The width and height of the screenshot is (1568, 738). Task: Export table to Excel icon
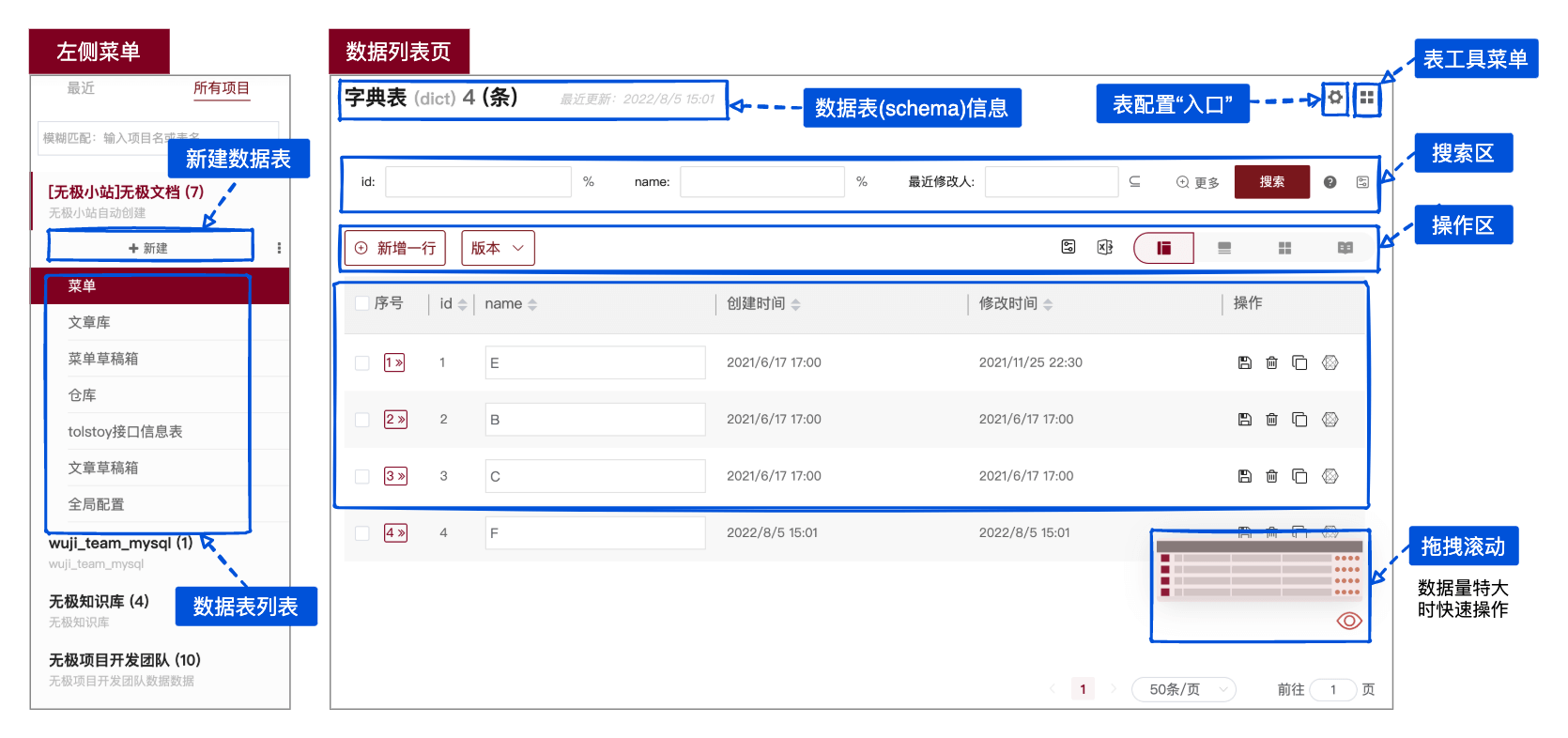click(1105, 247)
